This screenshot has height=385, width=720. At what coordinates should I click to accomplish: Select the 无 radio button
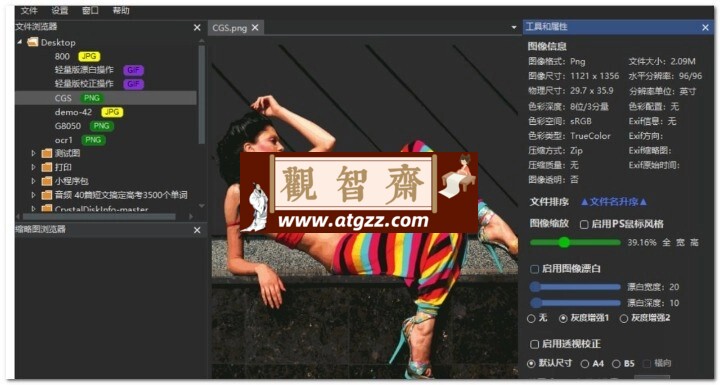pos(531,318)
